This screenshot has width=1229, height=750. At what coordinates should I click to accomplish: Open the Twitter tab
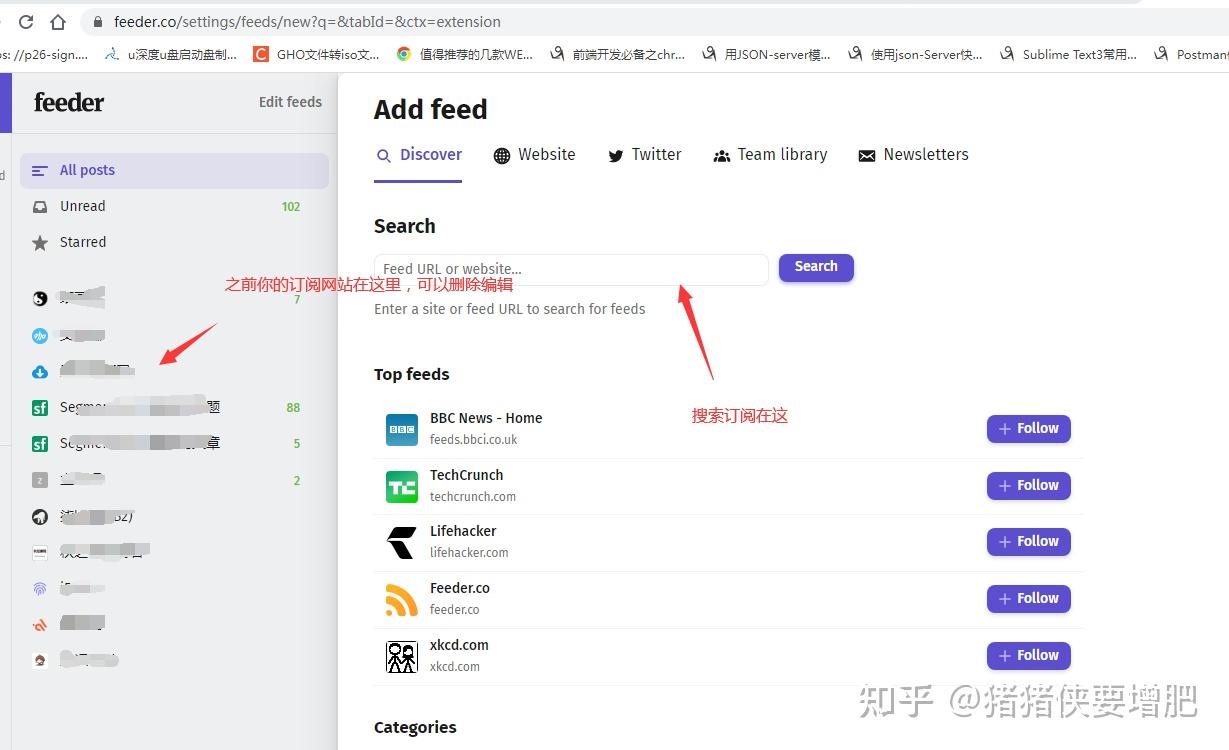pos(644,155)
